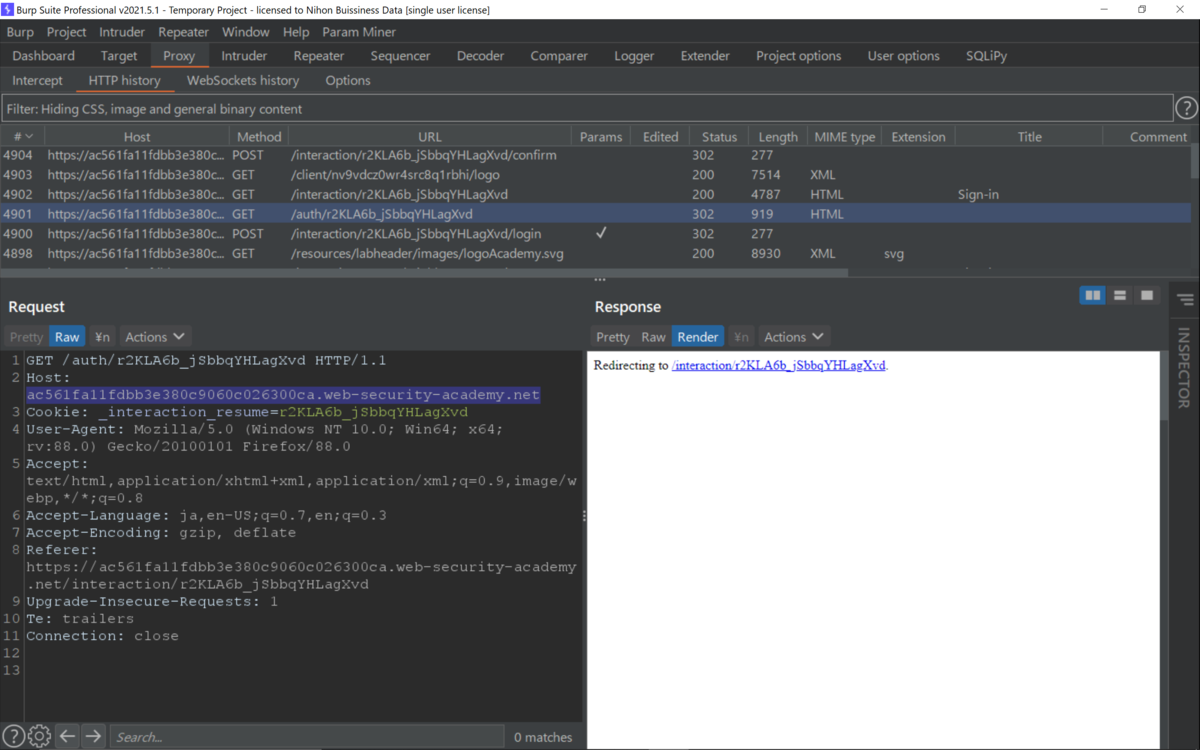Viewport: 1200px width, 750px height.
Task: Open Actions dropdown in Response pane
Action: (x=794, y=337)
